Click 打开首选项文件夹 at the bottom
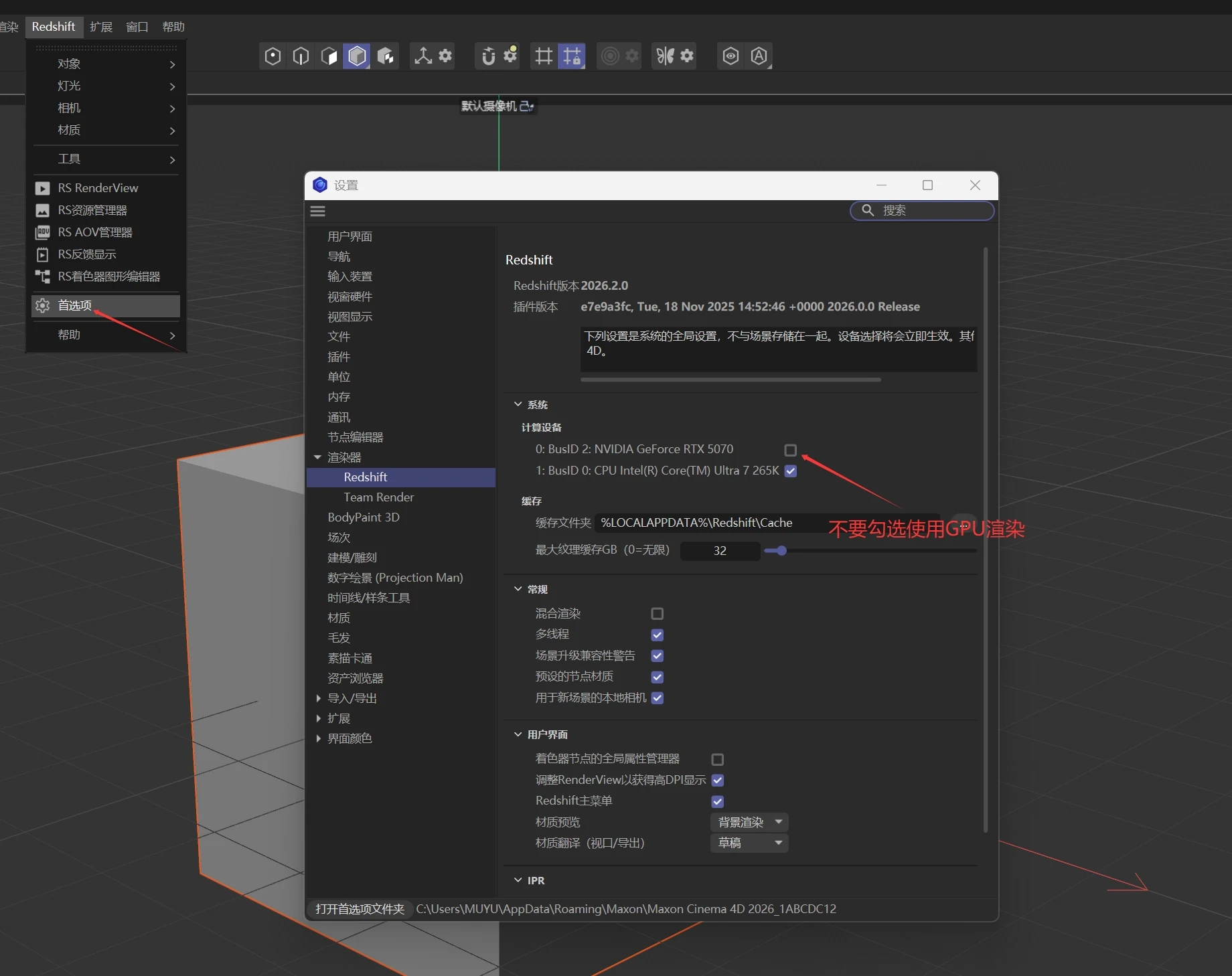 (359, 909)
